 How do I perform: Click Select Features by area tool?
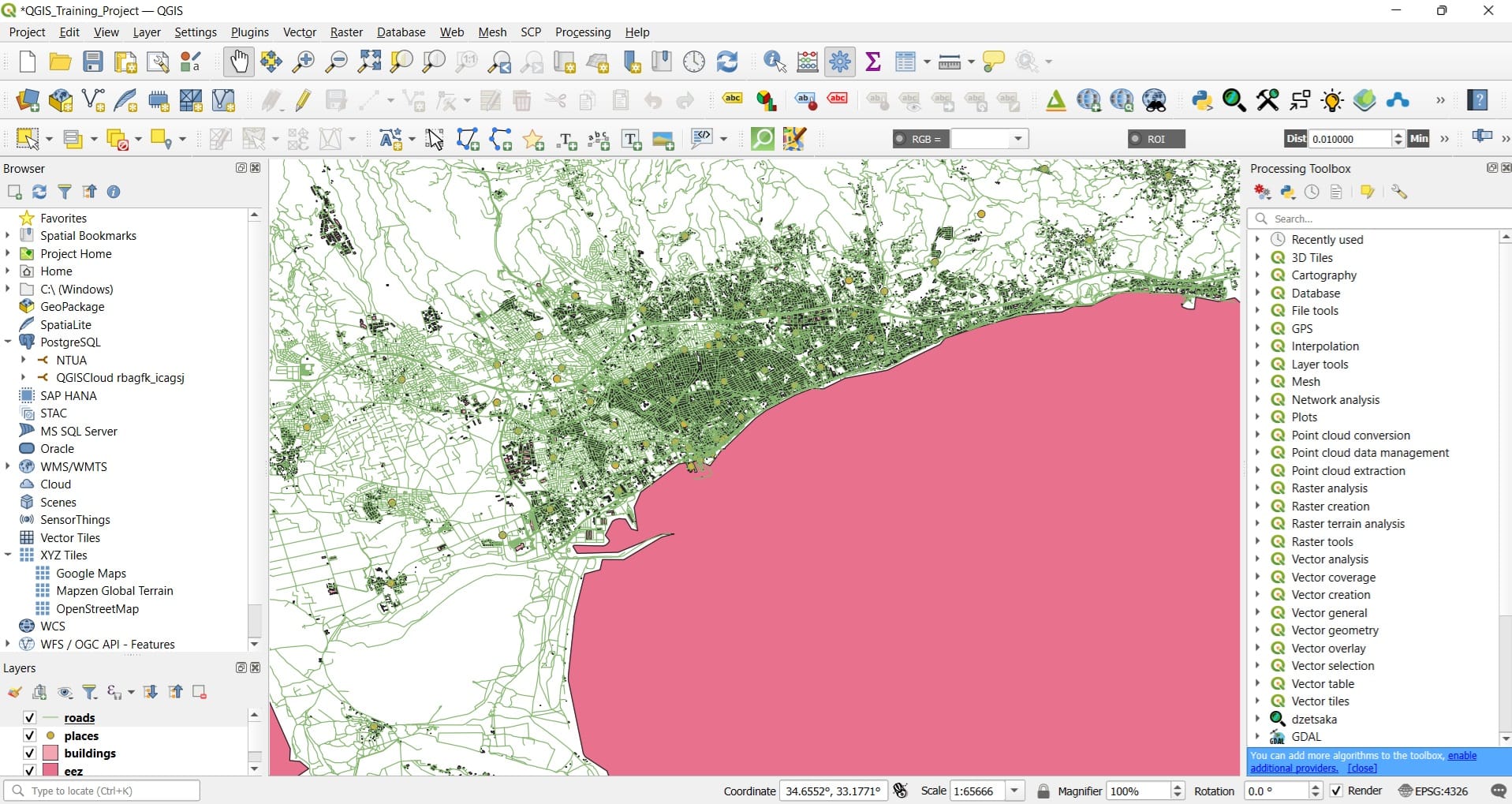coord(28,139)
